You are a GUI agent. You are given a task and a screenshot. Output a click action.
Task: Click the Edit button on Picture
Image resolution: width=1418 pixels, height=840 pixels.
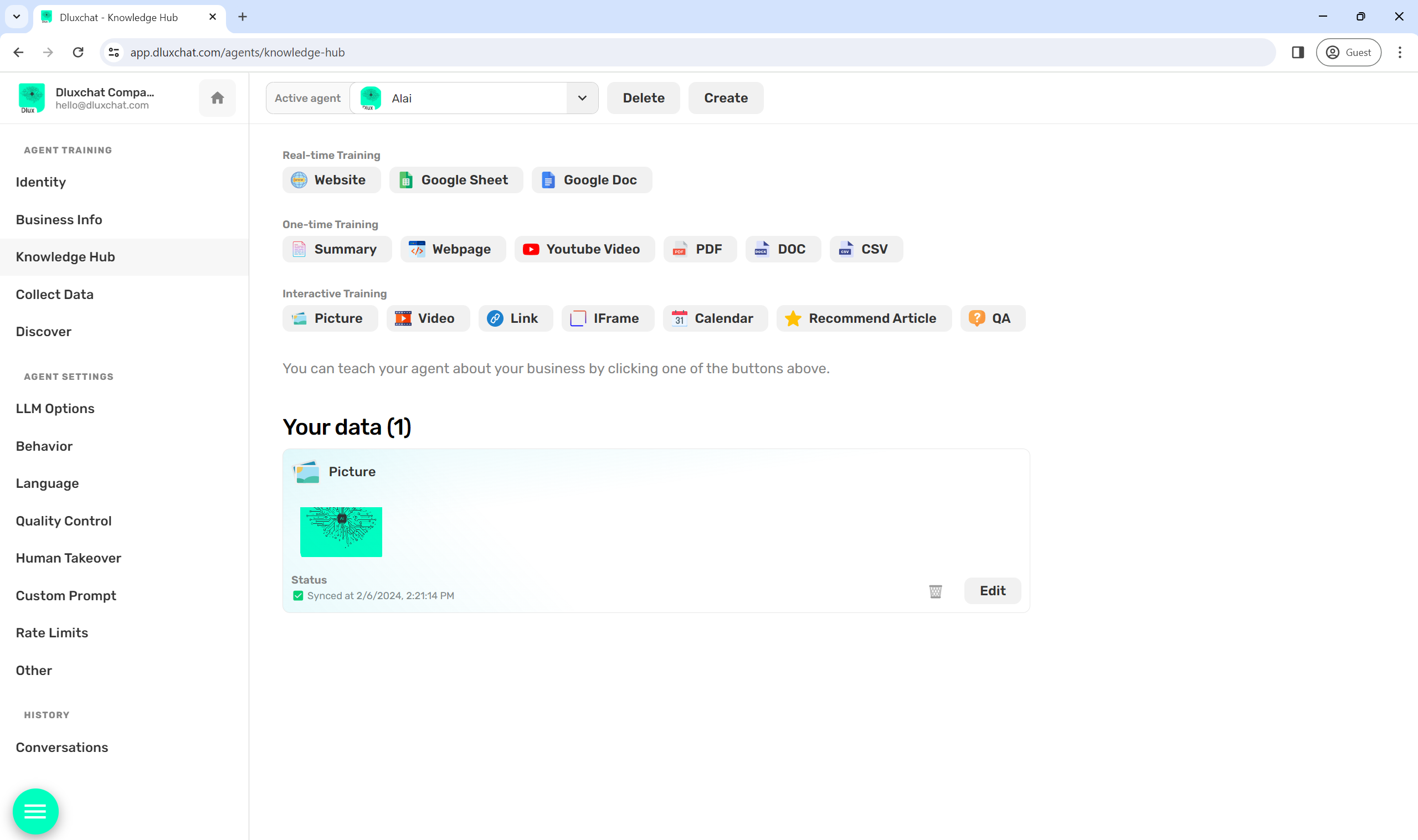(x=991, y=590)
